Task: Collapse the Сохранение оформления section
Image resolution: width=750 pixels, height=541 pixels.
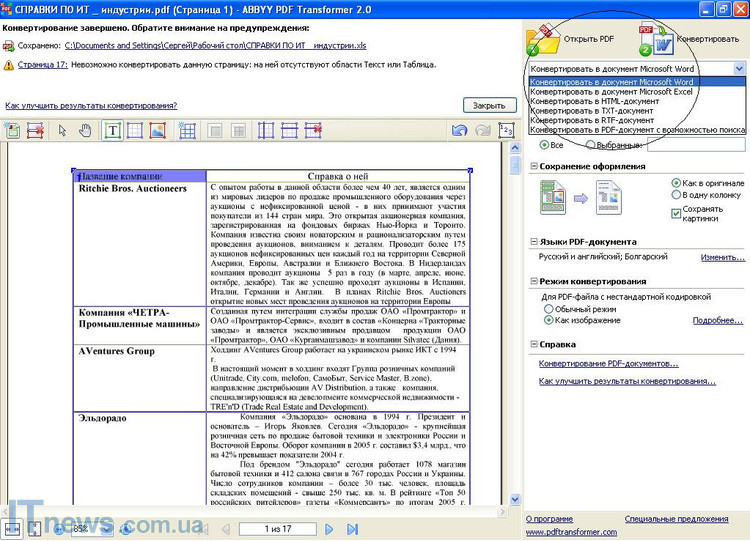Action: [534, 166]
